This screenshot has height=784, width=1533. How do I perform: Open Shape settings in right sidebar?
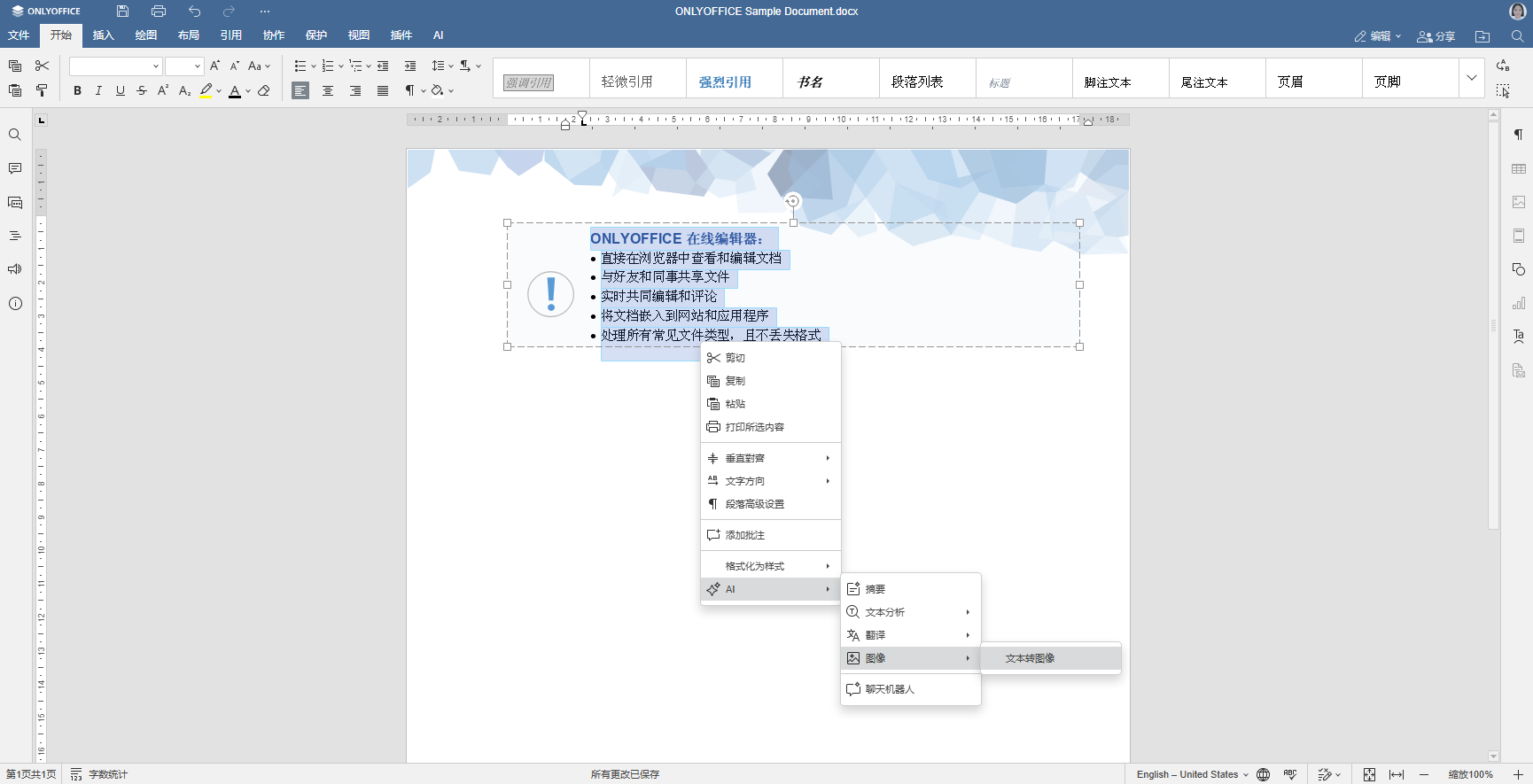[1518, 269]
